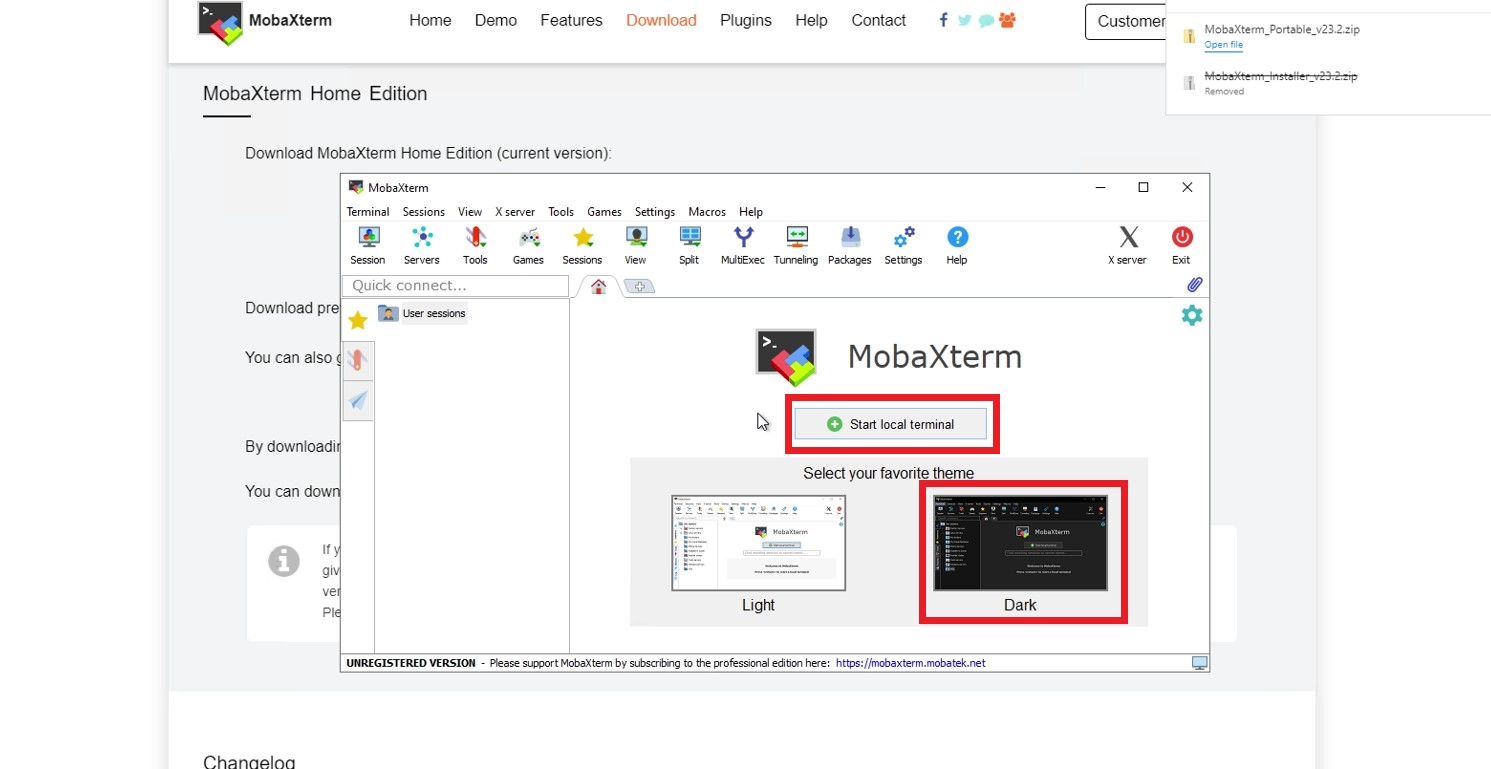Screen dimensions: 1491x769
Task: Open the Facebook icon in site header
Action: point(943,20)
